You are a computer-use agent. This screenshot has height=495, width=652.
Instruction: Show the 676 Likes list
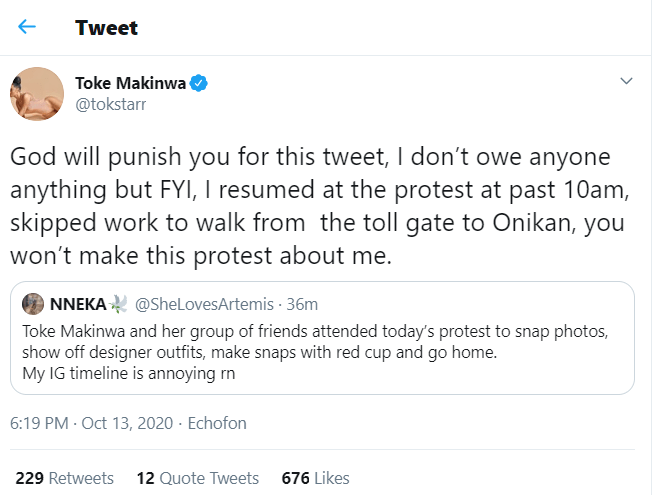coord(313,478)
